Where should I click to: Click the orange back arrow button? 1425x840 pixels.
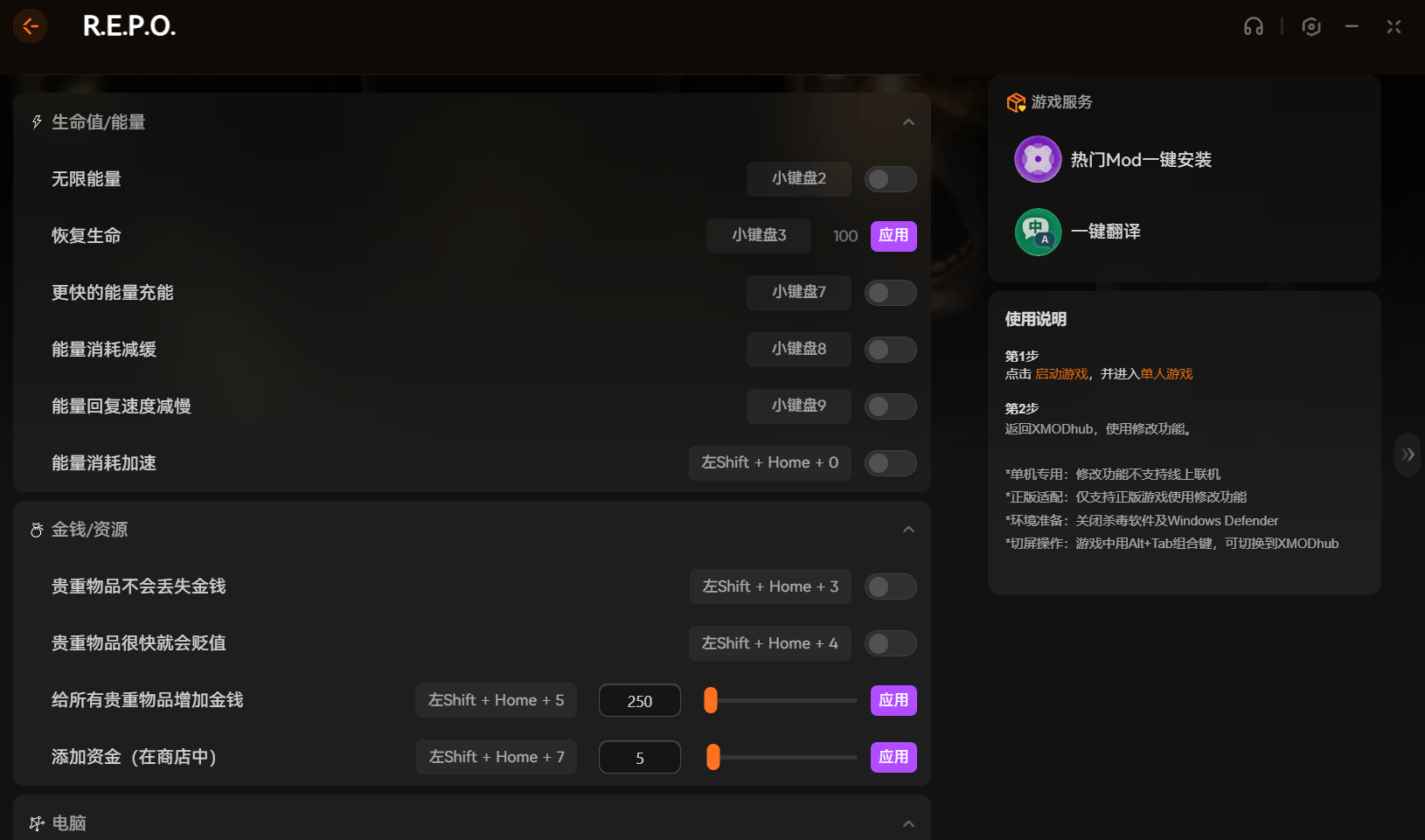click(31, 26)
